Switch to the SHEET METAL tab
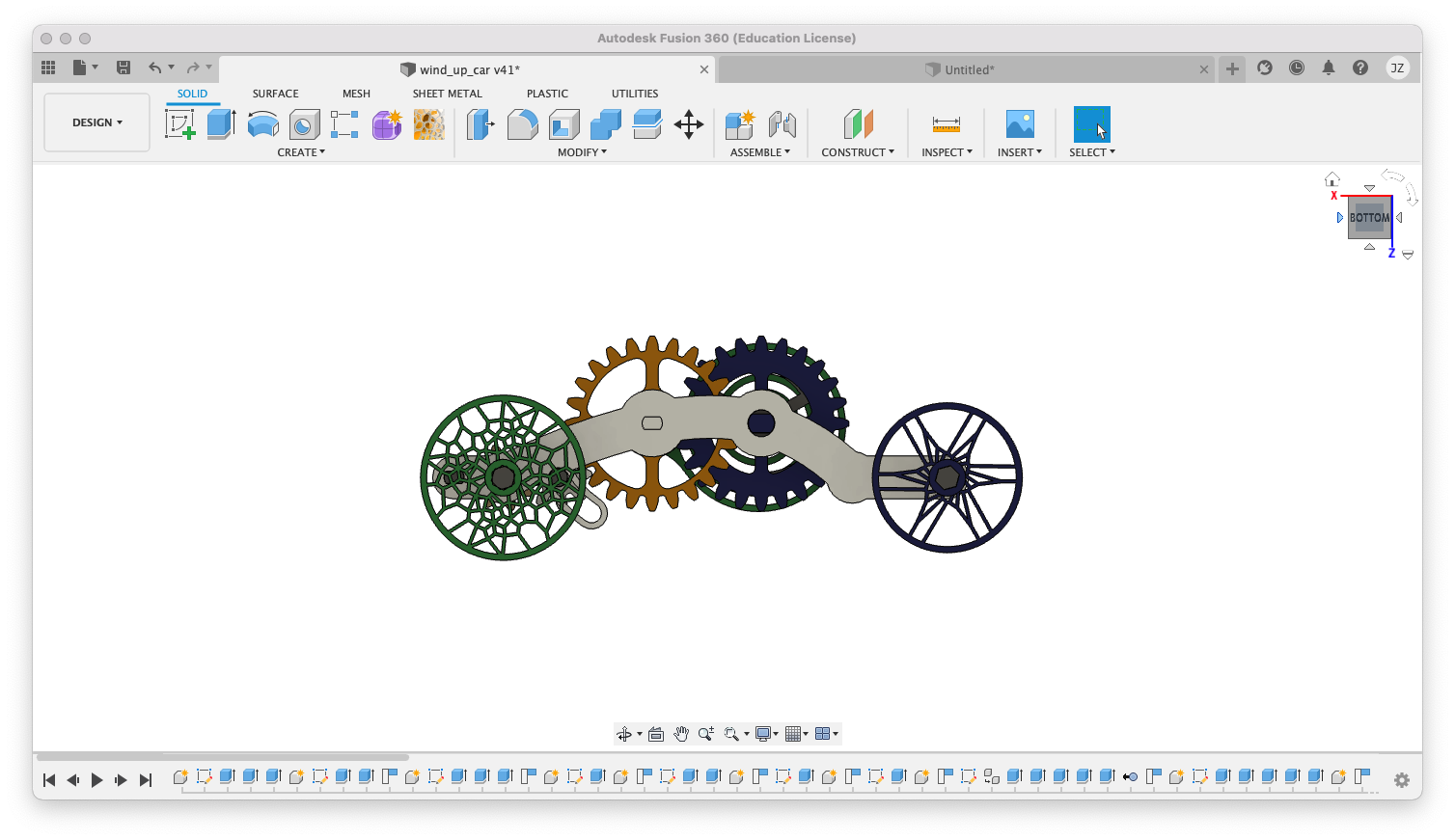This screenshot has width=1455, height=840. click(448, 94)
